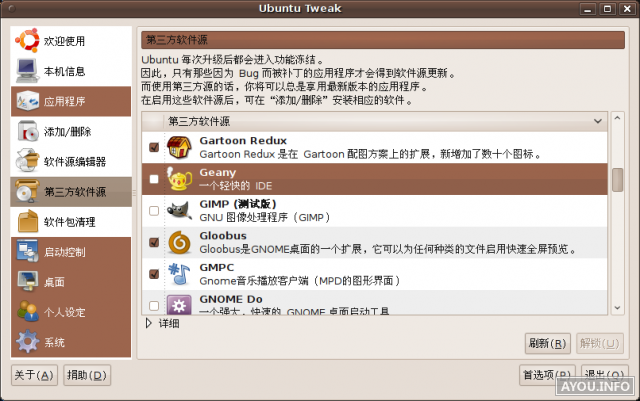Viewport: 640px width, 401px height.
Task: Click the scrollbar down arrow
Action: [617, 307]
